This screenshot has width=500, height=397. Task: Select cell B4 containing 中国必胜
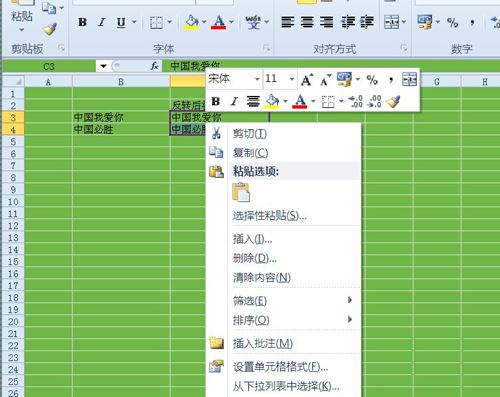pyautogui.click(x=121, y=129)
